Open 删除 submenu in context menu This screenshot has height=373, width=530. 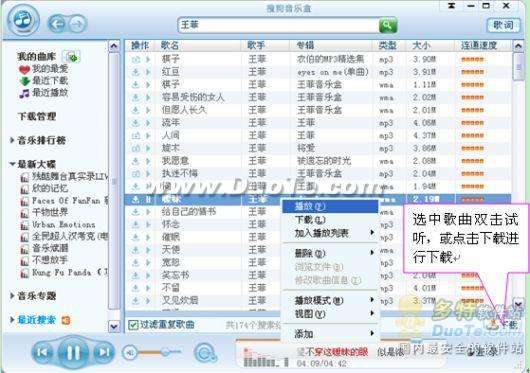click(330, 253)
